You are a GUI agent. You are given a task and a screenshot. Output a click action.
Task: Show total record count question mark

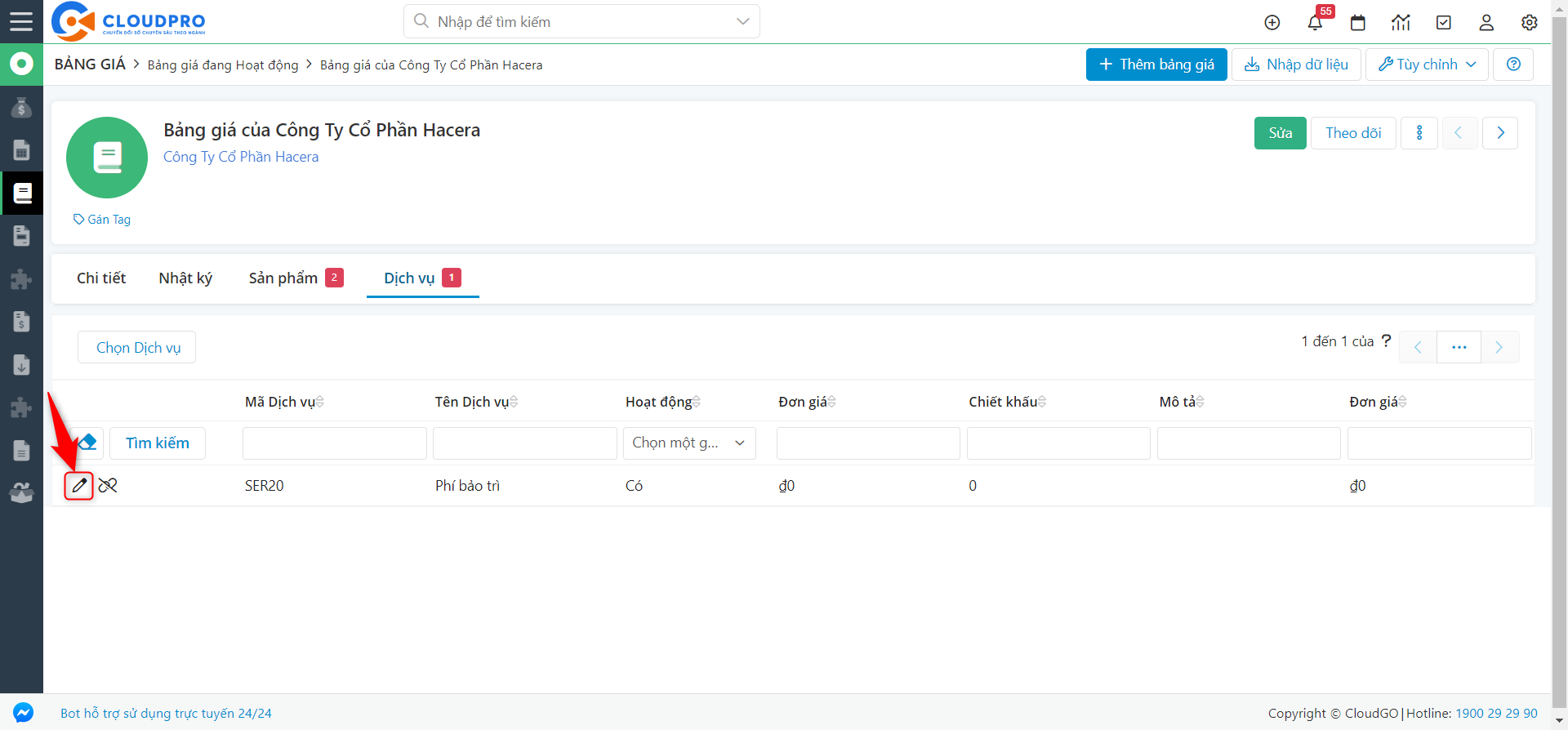click(1386, 341)
